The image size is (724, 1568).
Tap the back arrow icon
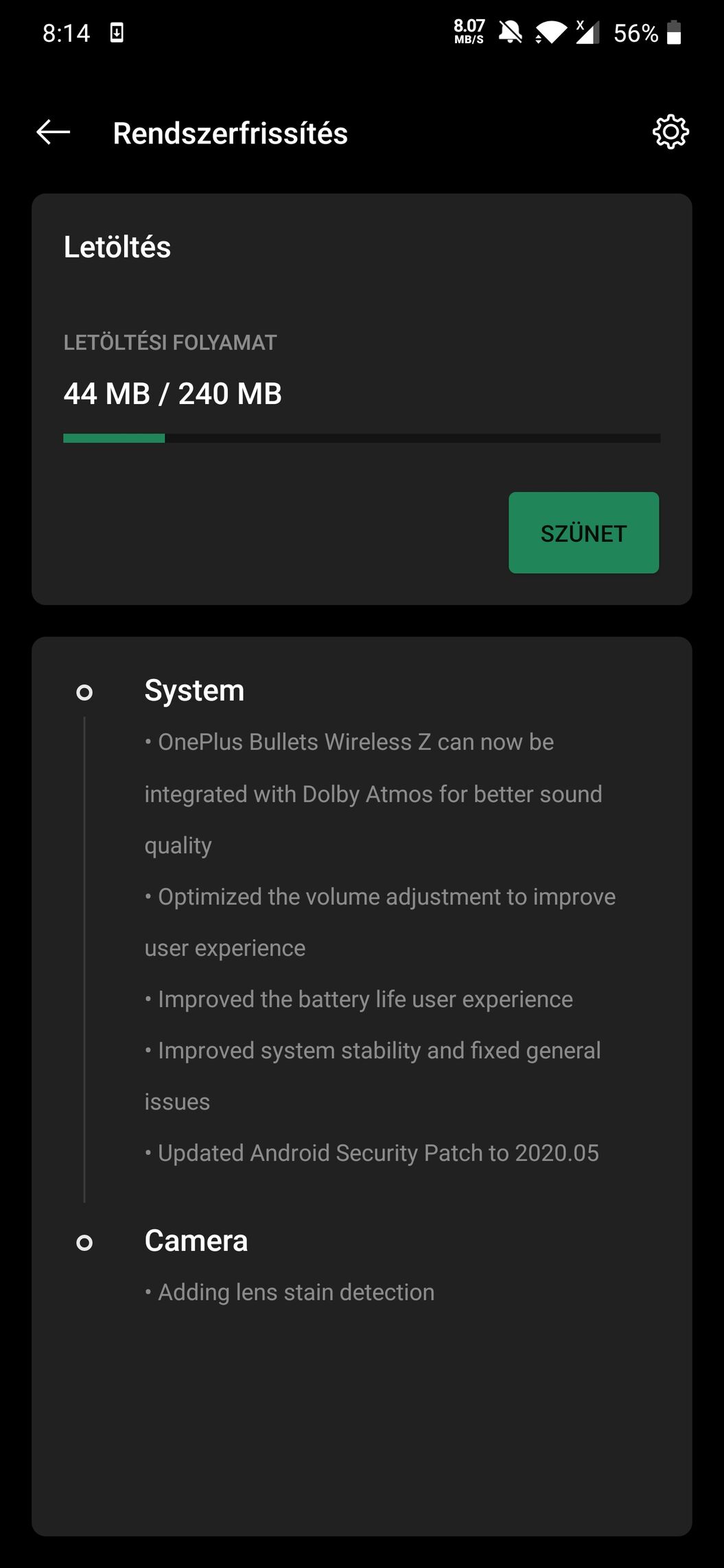[54, 132]
